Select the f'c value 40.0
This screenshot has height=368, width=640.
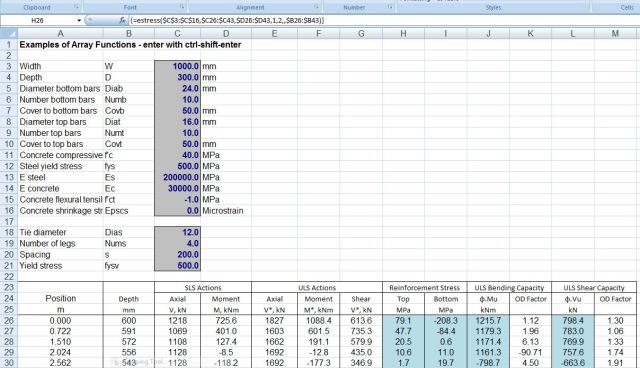(x=178, y=155)
